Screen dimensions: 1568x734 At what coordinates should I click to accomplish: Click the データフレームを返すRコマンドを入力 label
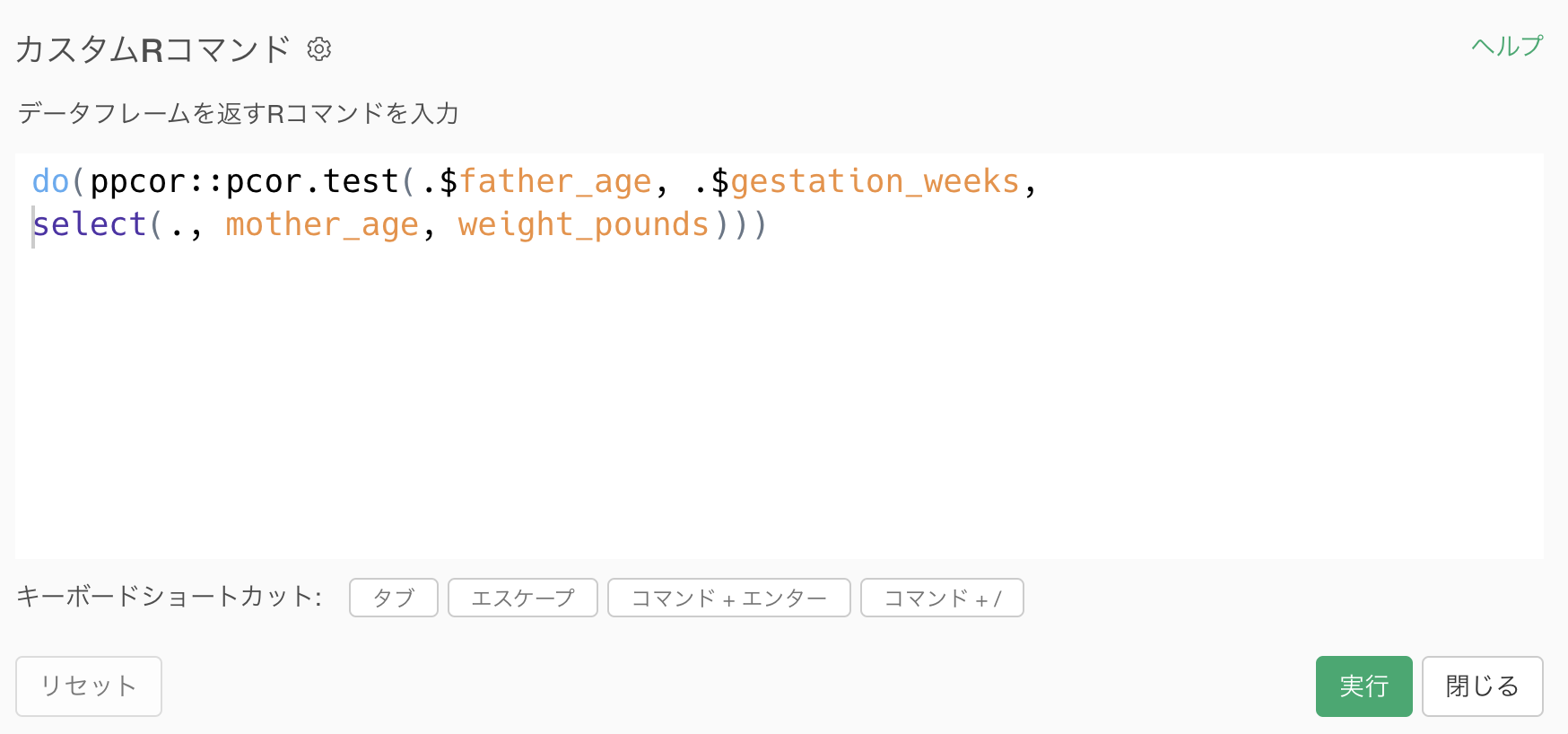239,114
